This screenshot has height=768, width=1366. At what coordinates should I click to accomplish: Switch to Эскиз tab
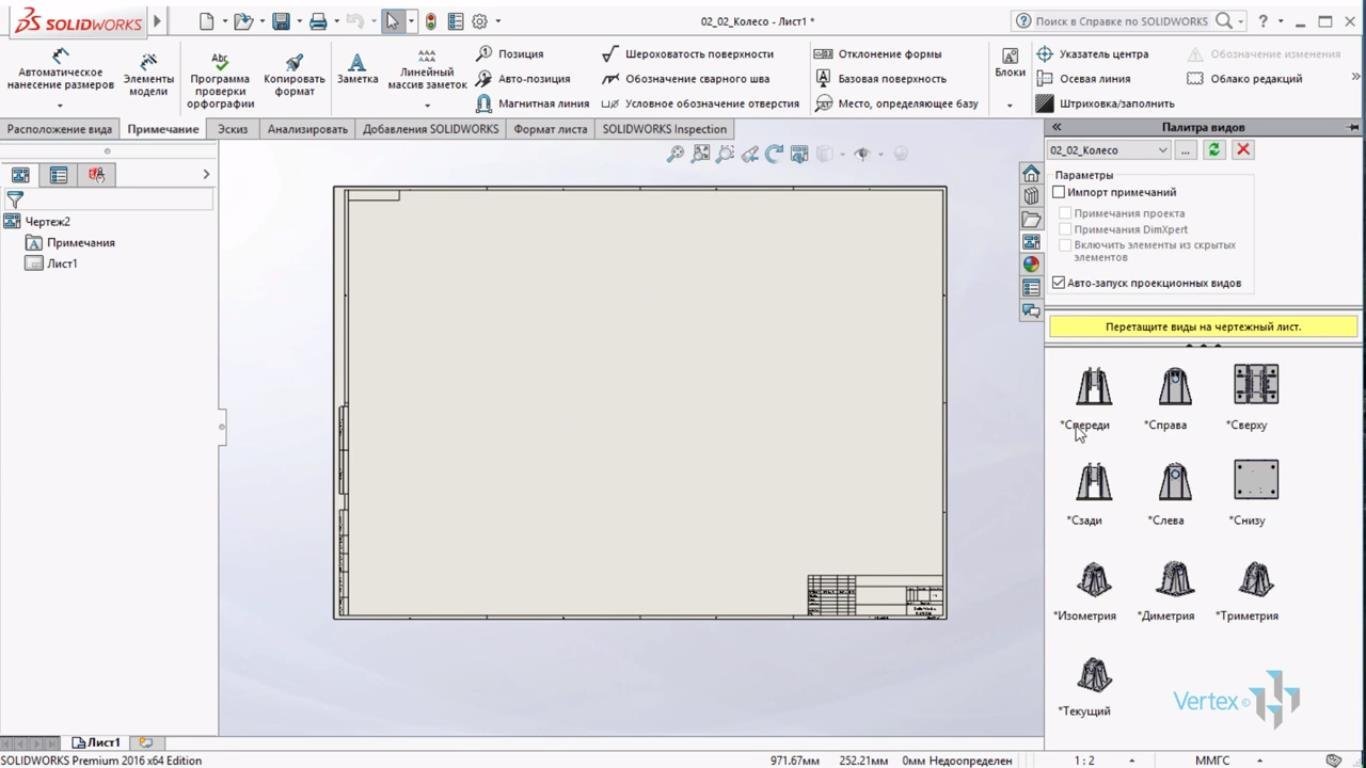233,129
